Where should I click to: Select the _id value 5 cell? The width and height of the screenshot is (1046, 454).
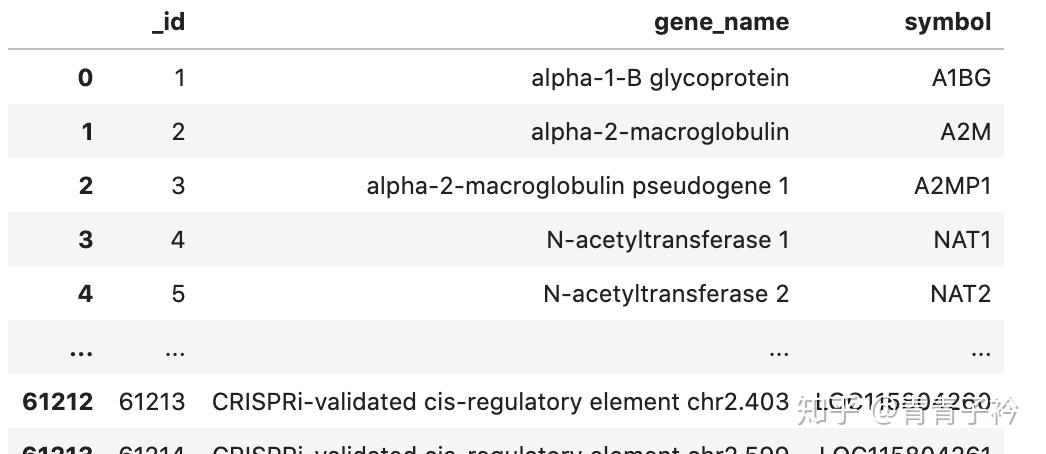tap(177, 293)
